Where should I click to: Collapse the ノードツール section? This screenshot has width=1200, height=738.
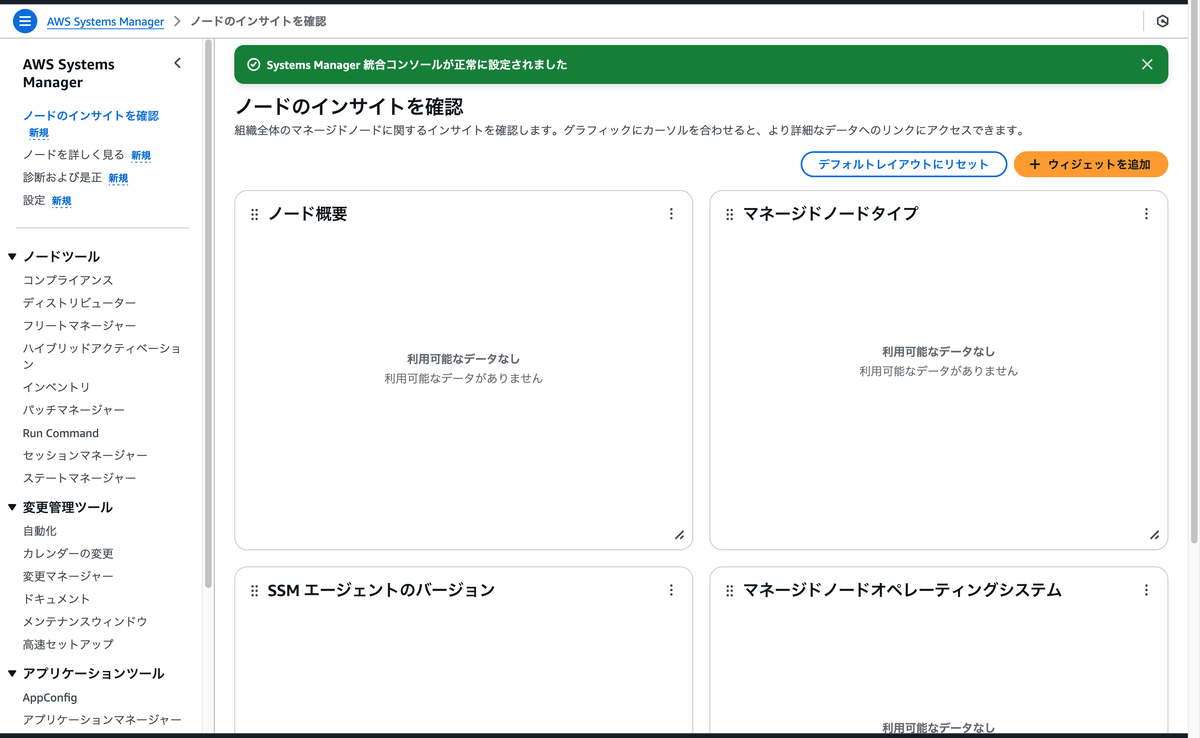pyautogui.click(x=12, y=257)
